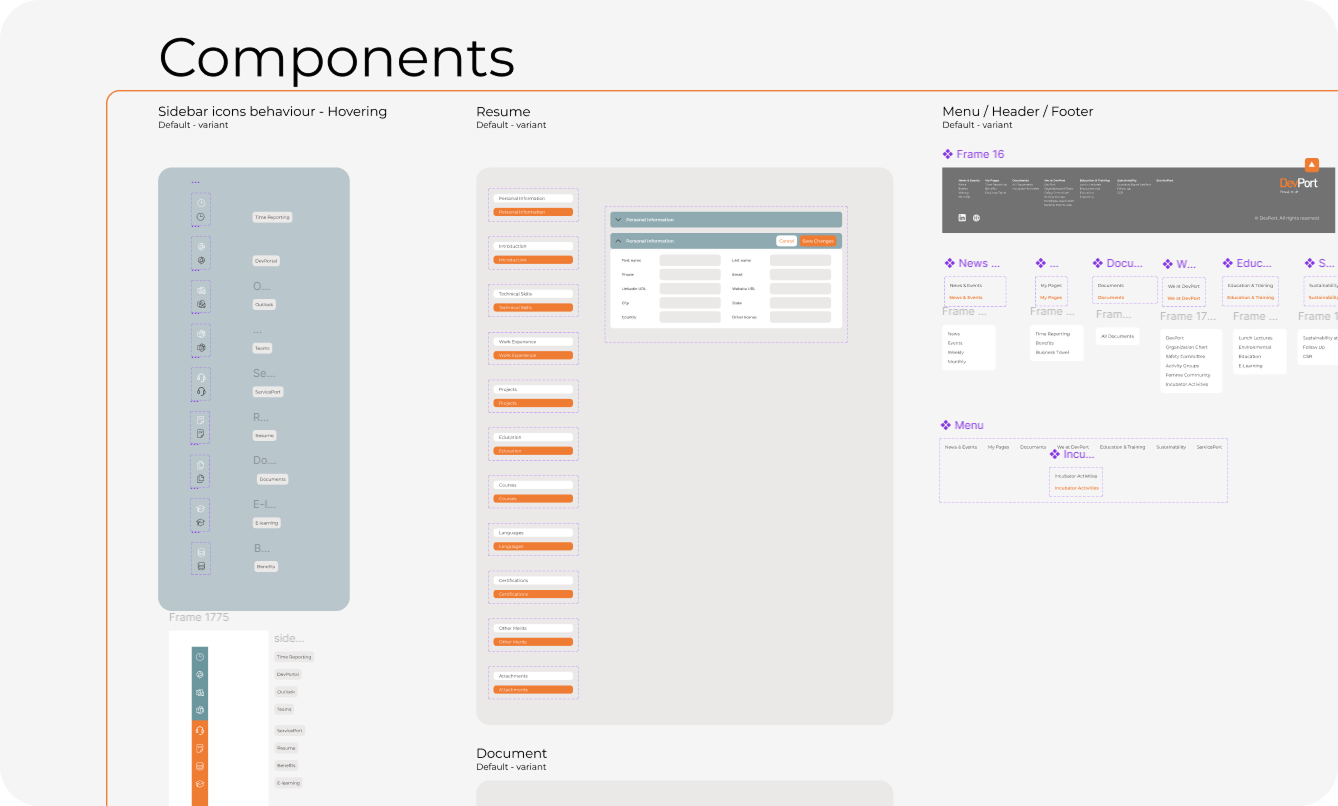Image resolution: width=1338 pixels, height=806 pixels.
Task: Click the dark Resume note icon
Action: (201, 435)
